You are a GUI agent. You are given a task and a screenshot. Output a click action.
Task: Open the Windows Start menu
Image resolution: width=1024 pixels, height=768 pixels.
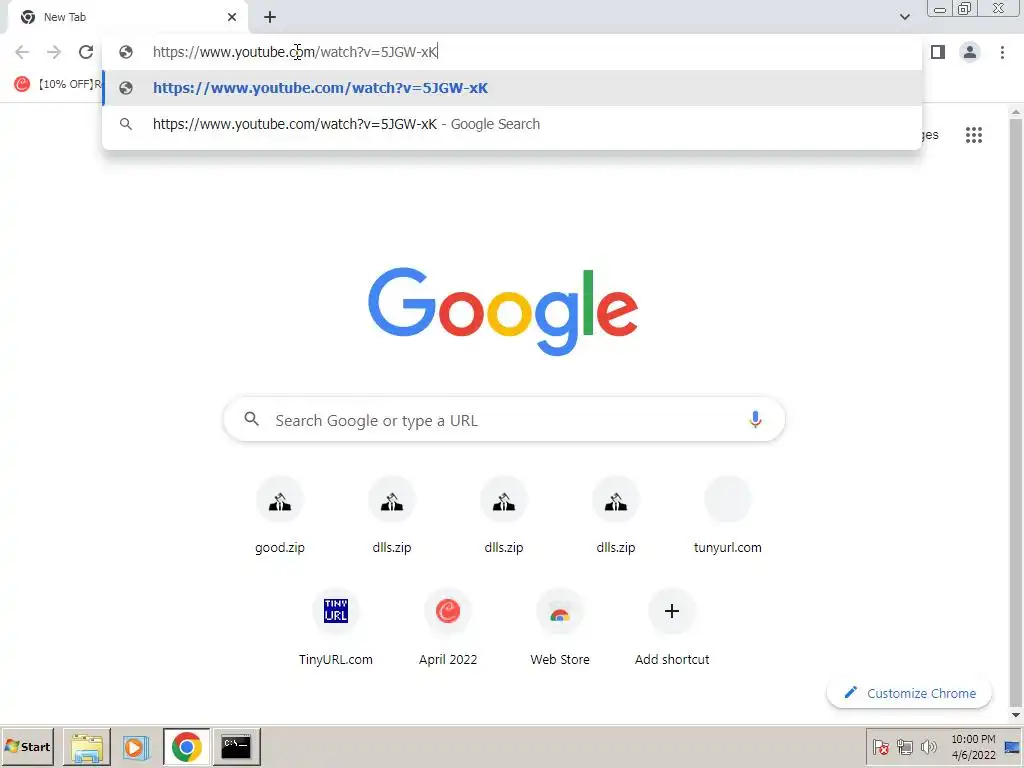pos(27,746)
